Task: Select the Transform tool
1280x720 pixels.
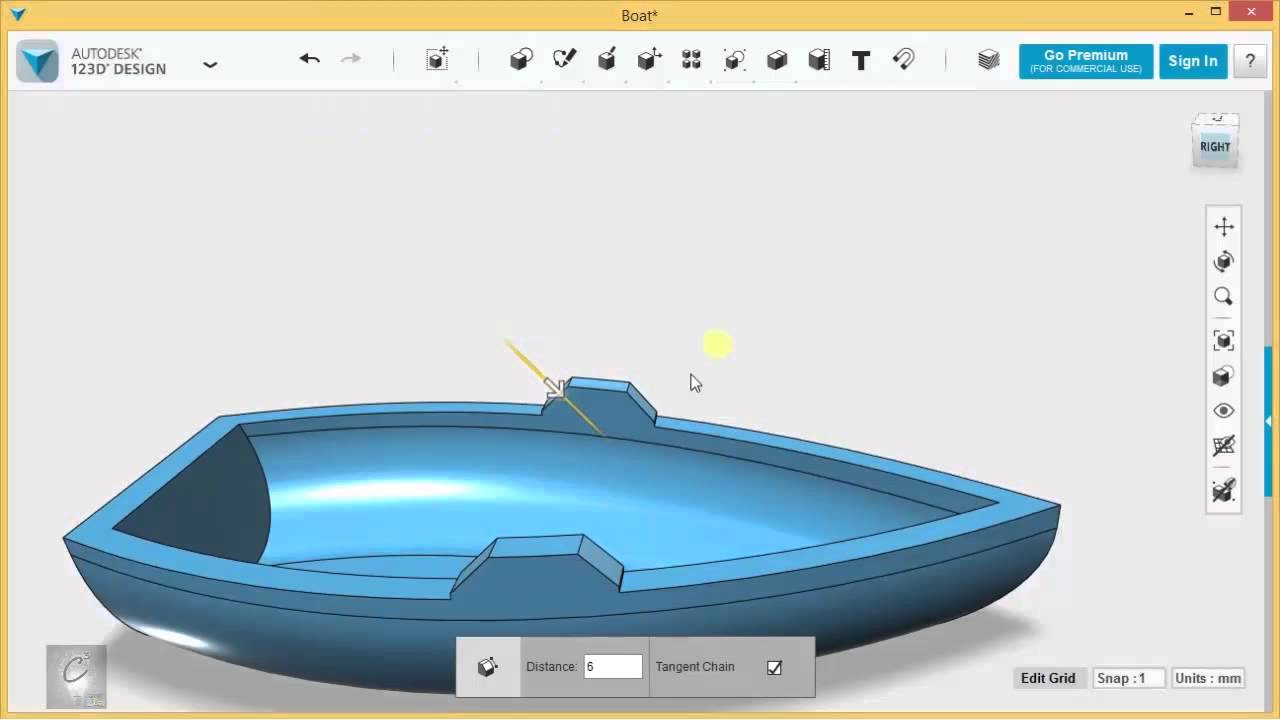Action: (437, 60)
